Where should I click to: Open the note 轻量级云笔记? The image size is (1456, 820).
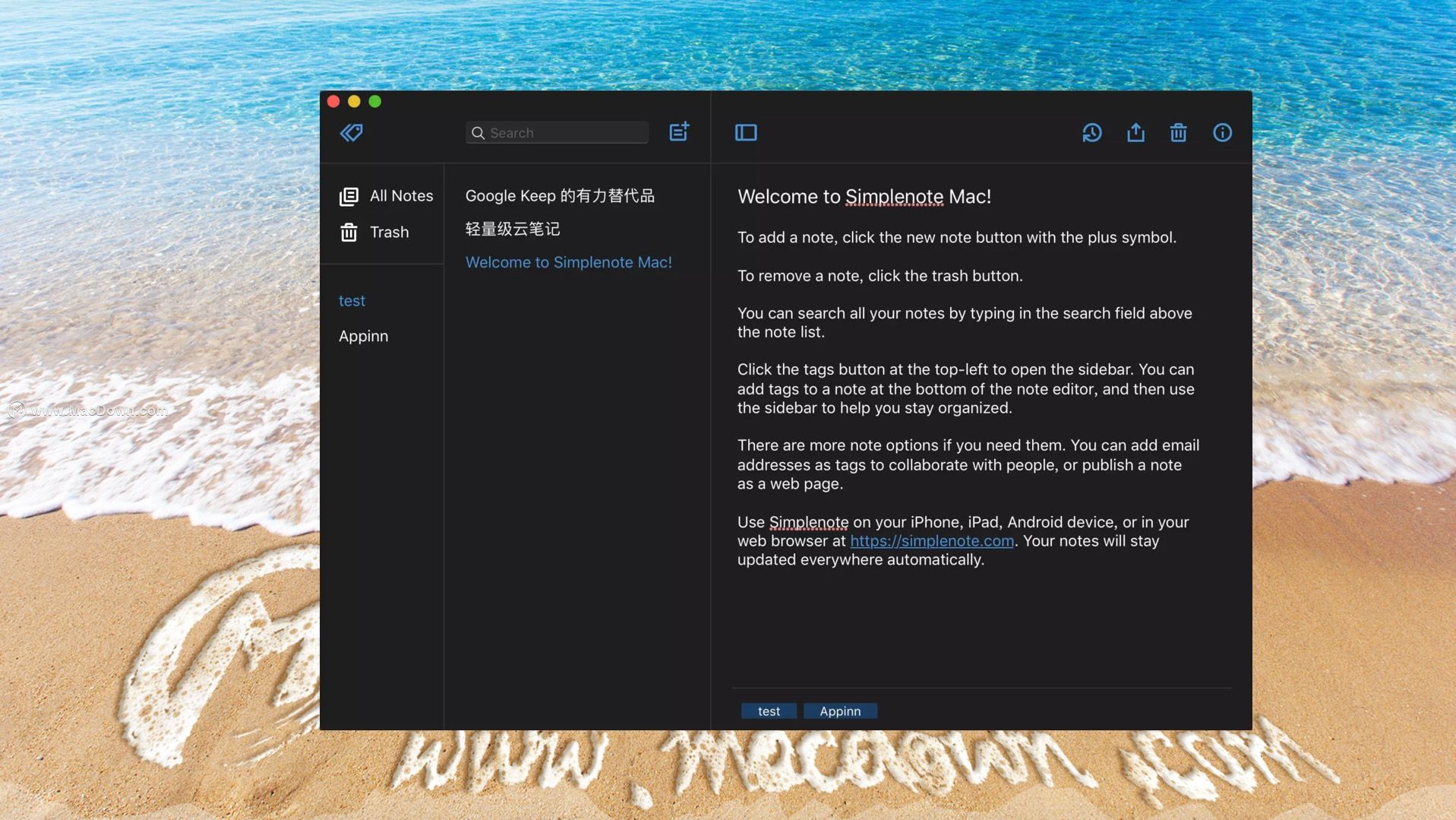pyautogui.click(x=513, y=229)
